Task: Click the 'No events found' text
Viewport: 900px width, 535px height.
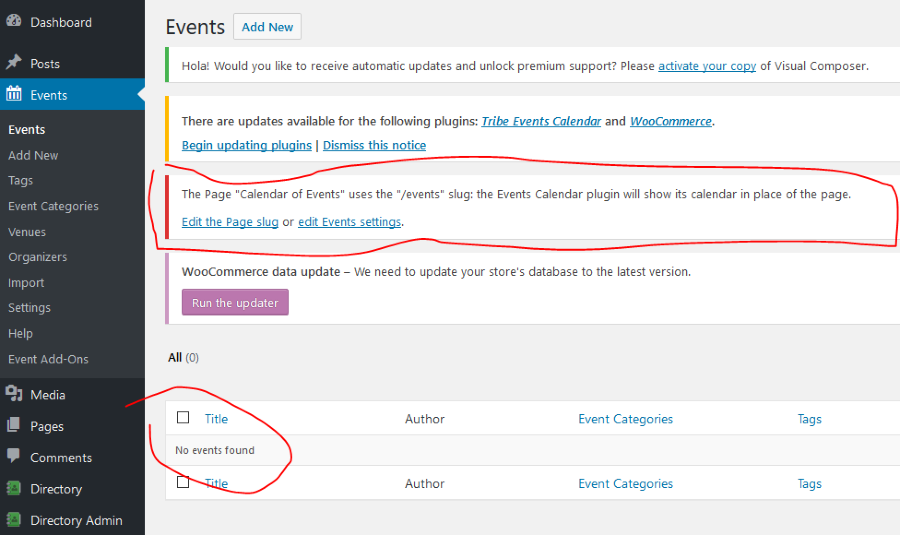Action: click(215, 451)
